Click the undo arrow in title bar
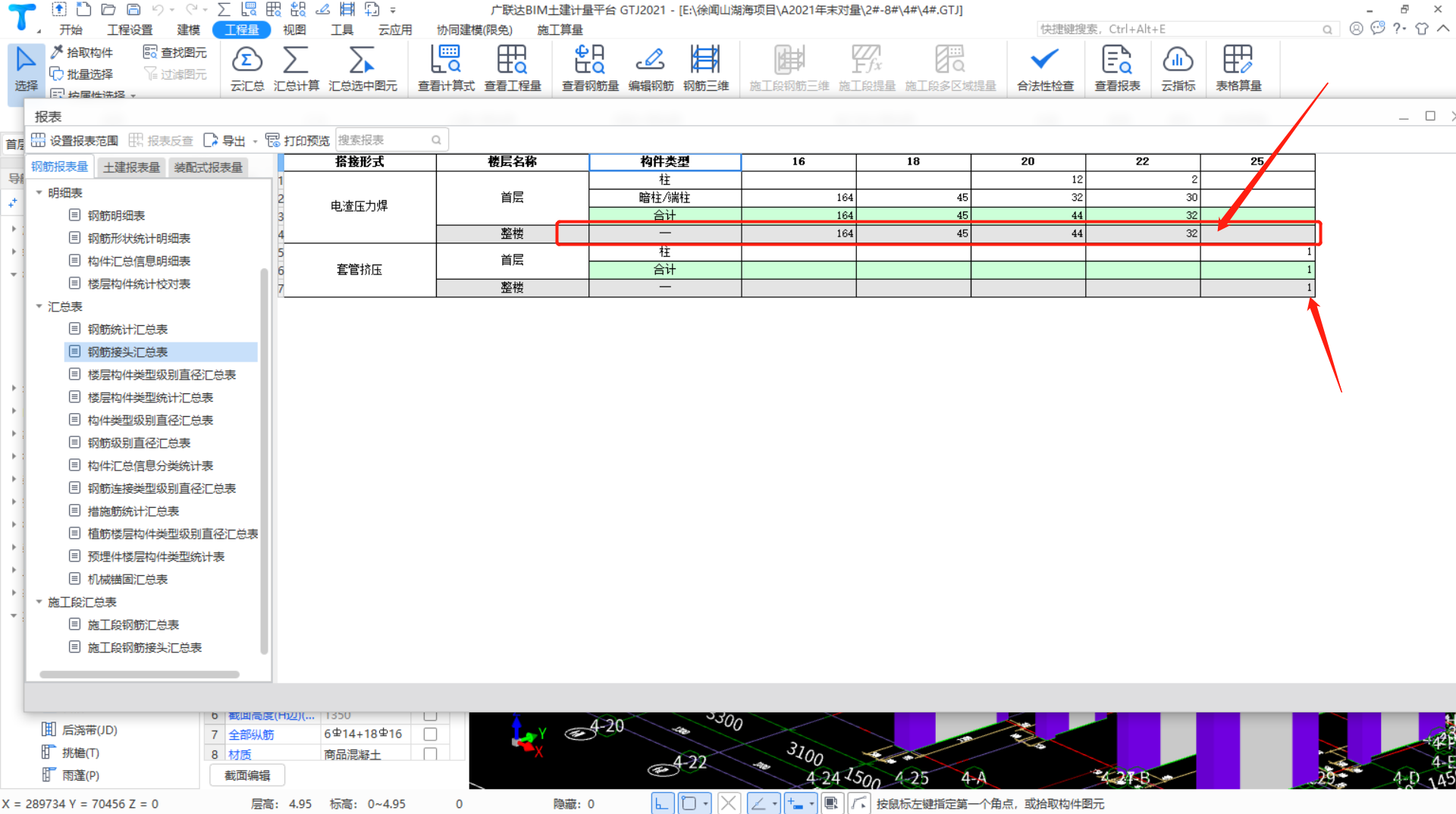The height and width of the screenshot is (814, 1456). [158, 10]
